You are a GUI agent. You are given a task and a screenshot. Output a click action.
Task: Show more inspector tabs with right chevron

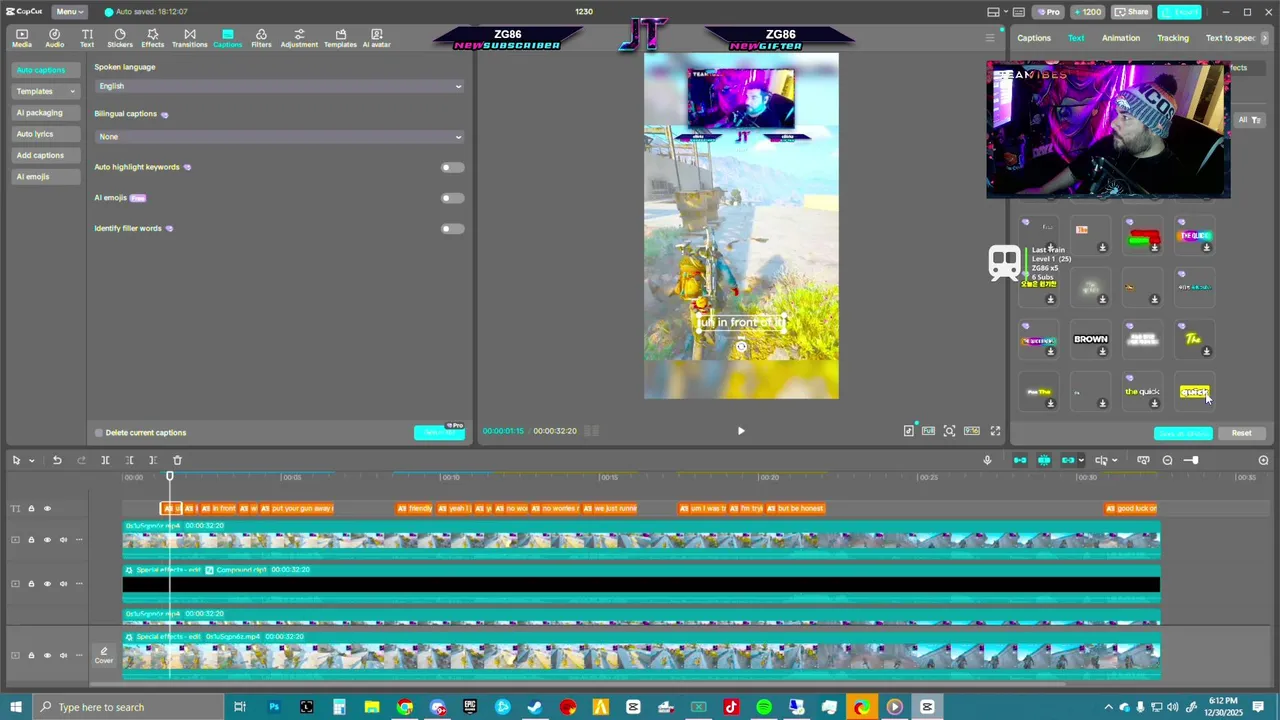pyautogui.click(x=1264, y=38)
